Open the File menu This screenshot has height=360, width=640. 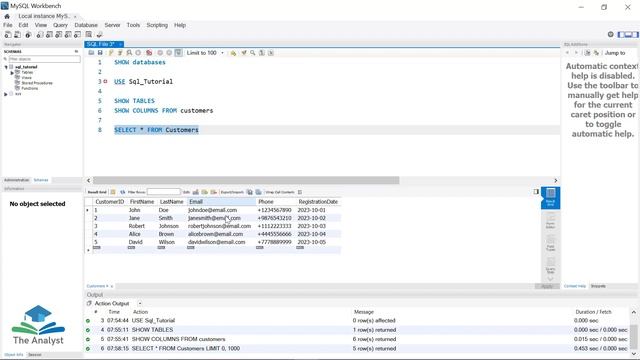click(x=8, y=25)
